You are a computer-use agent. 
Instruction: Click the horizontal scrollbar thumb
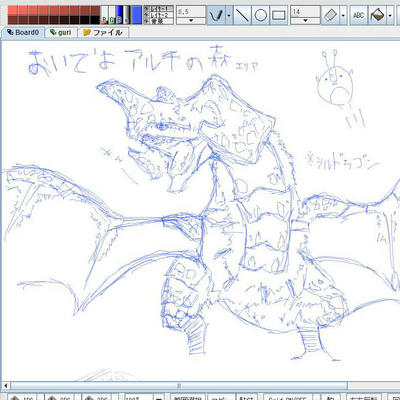pos(179,386)
